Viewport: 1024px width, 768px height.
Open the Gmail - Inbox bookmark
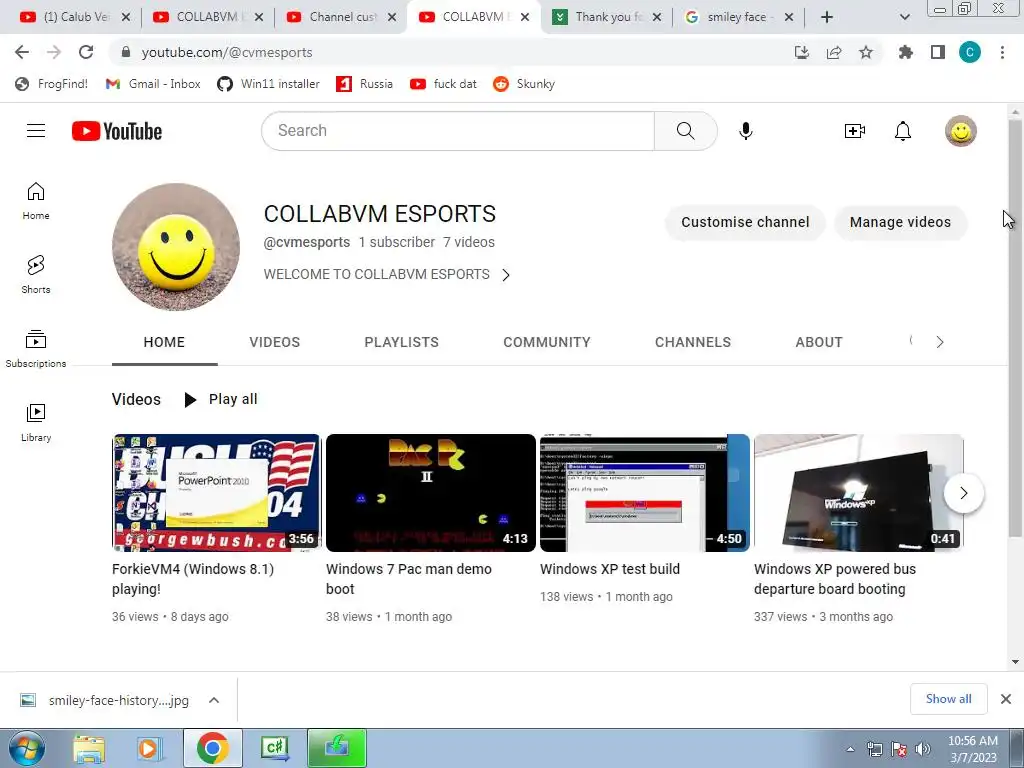point(153,84)
